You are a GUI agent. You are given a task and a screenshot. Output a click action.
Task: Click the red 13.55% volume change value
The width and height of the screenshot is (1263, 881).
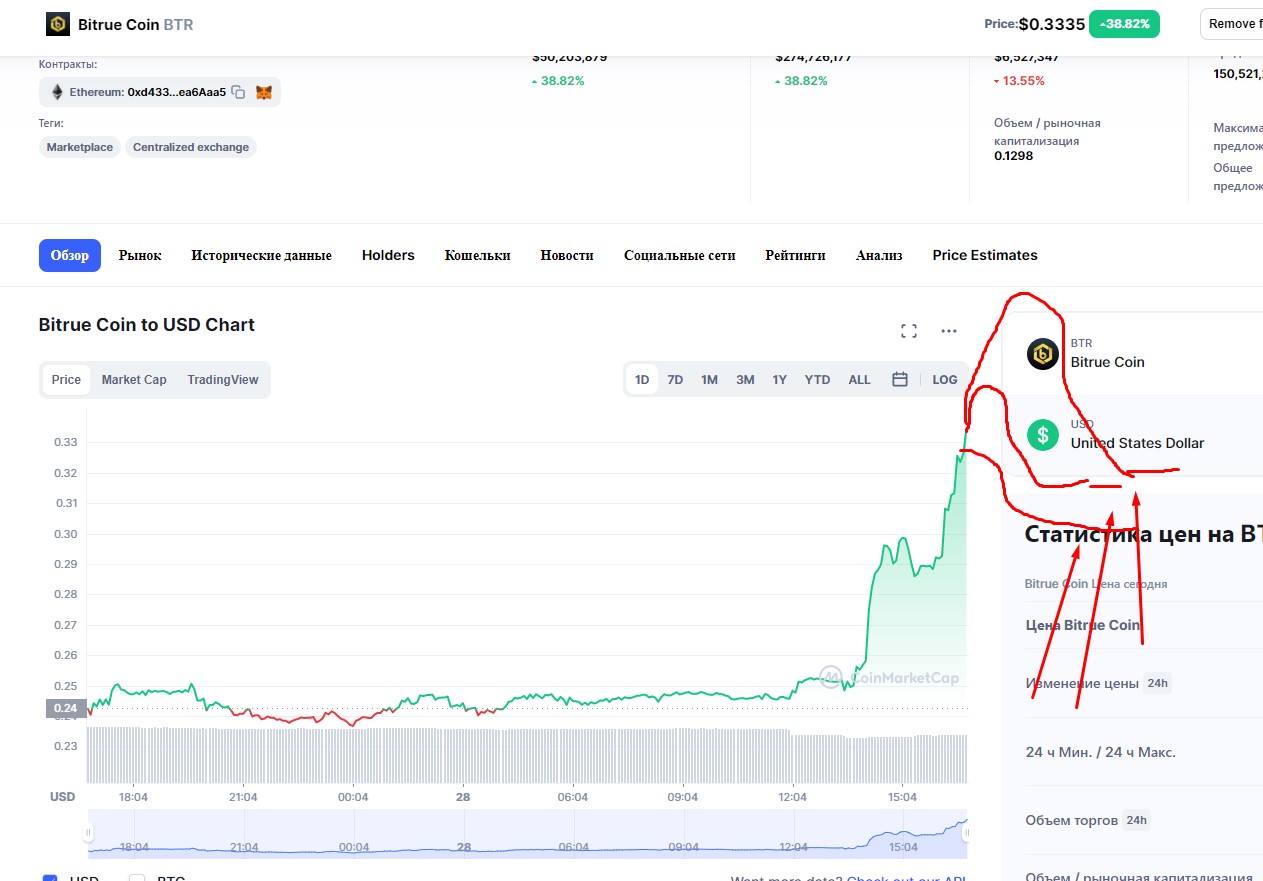click(1019, 81)
